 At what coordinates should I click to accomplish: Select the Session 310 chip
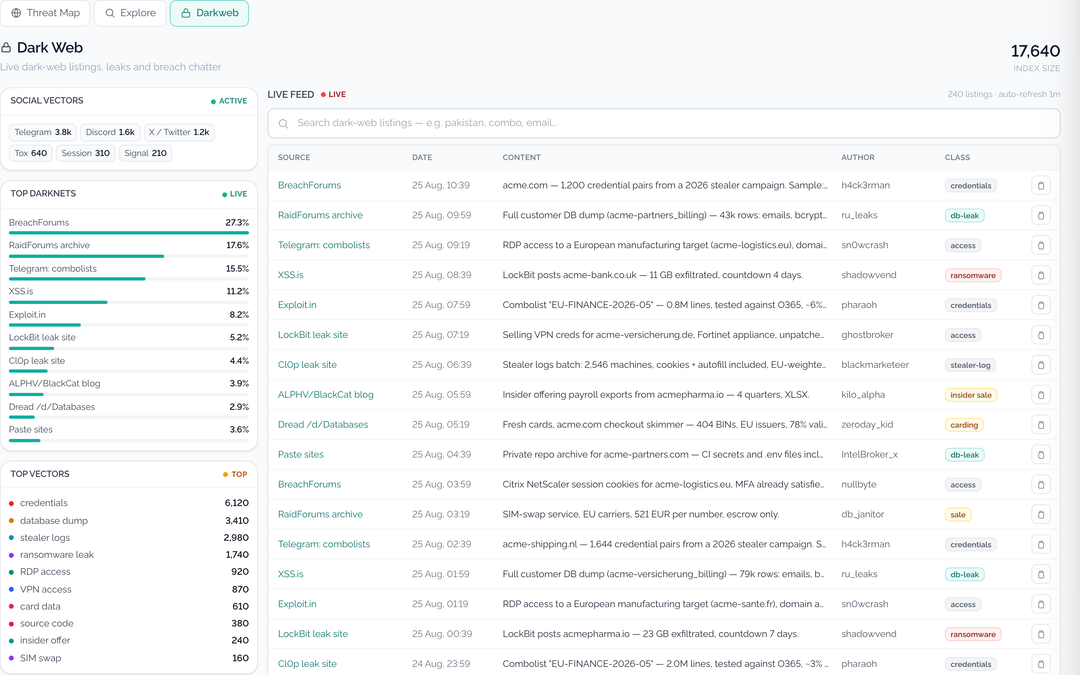pyautogui.click(x=85, y=153)
